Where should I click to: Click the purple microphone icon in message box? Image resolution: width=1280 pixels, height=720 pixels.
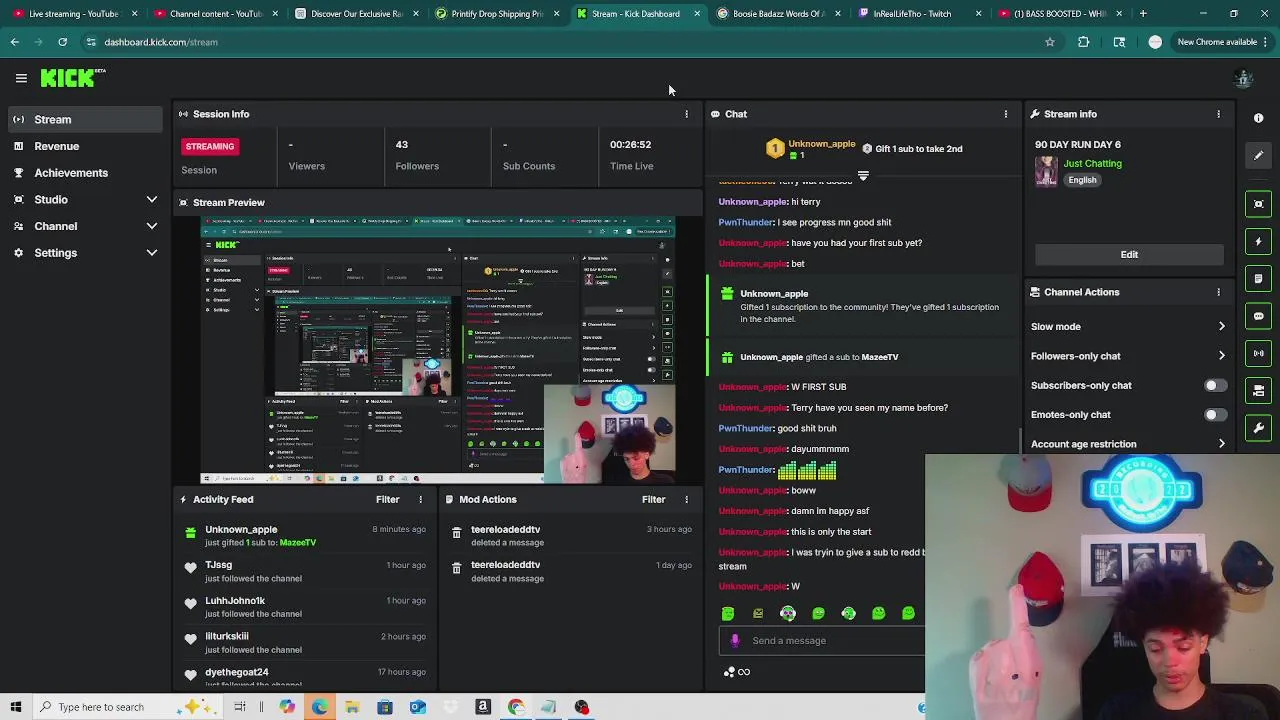point(735,640)
